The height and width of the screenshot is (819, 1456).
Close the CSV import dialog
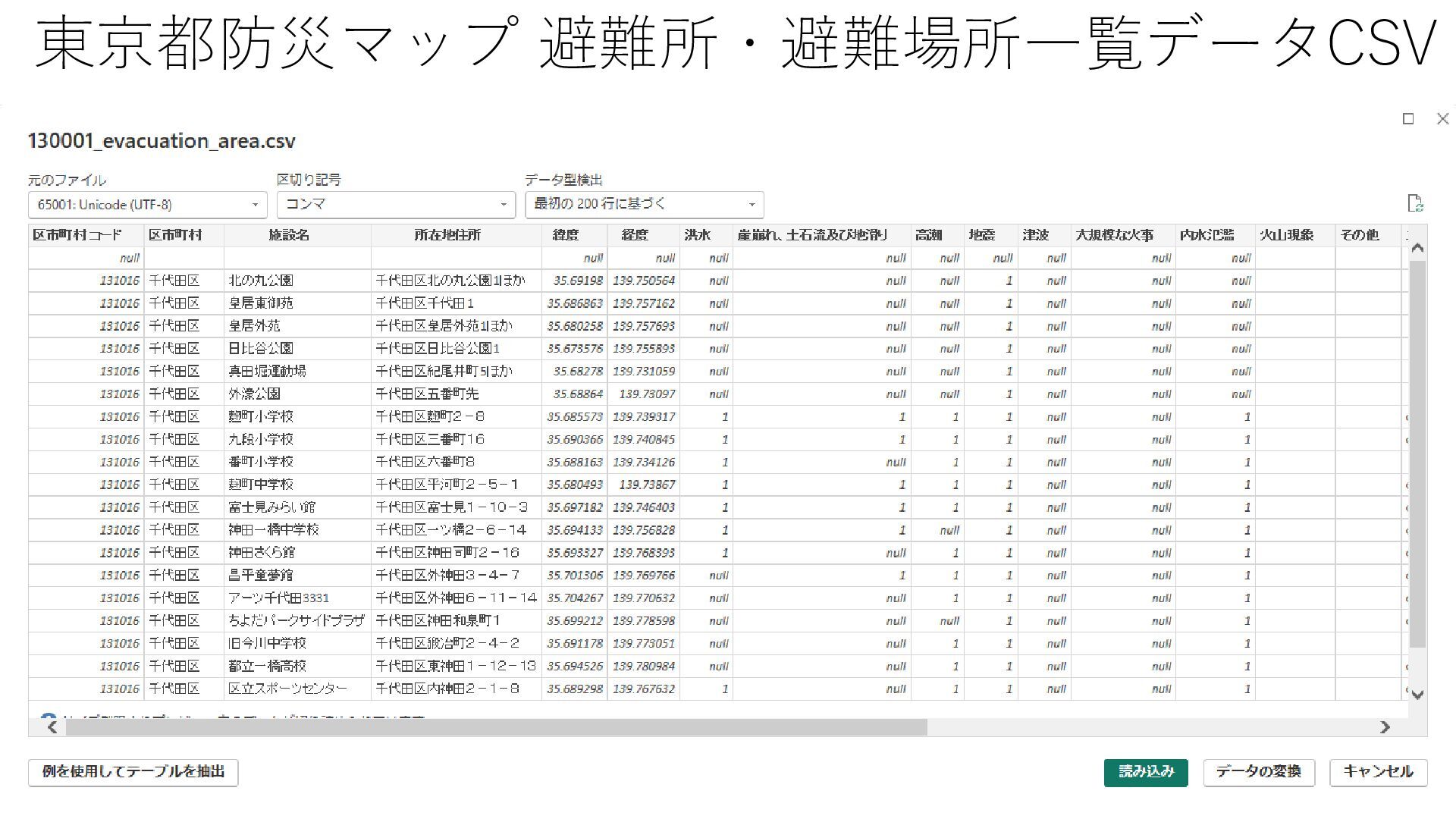tap(1442, 119)
